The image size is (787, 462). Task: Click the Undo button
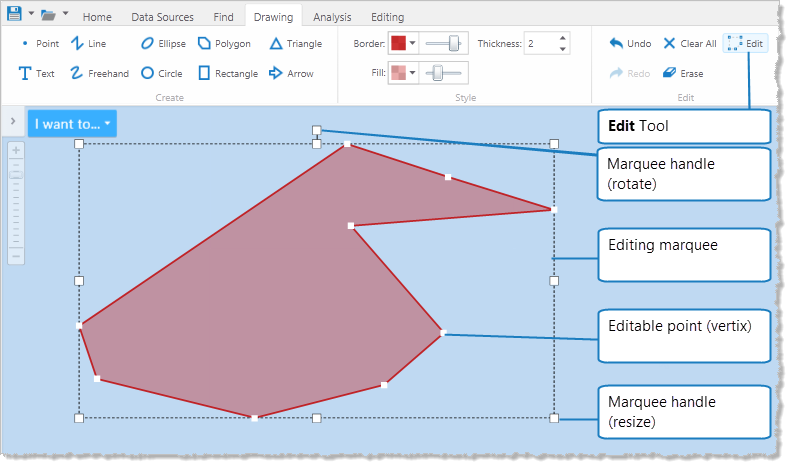pyautogui.click(x=630, y=44)
